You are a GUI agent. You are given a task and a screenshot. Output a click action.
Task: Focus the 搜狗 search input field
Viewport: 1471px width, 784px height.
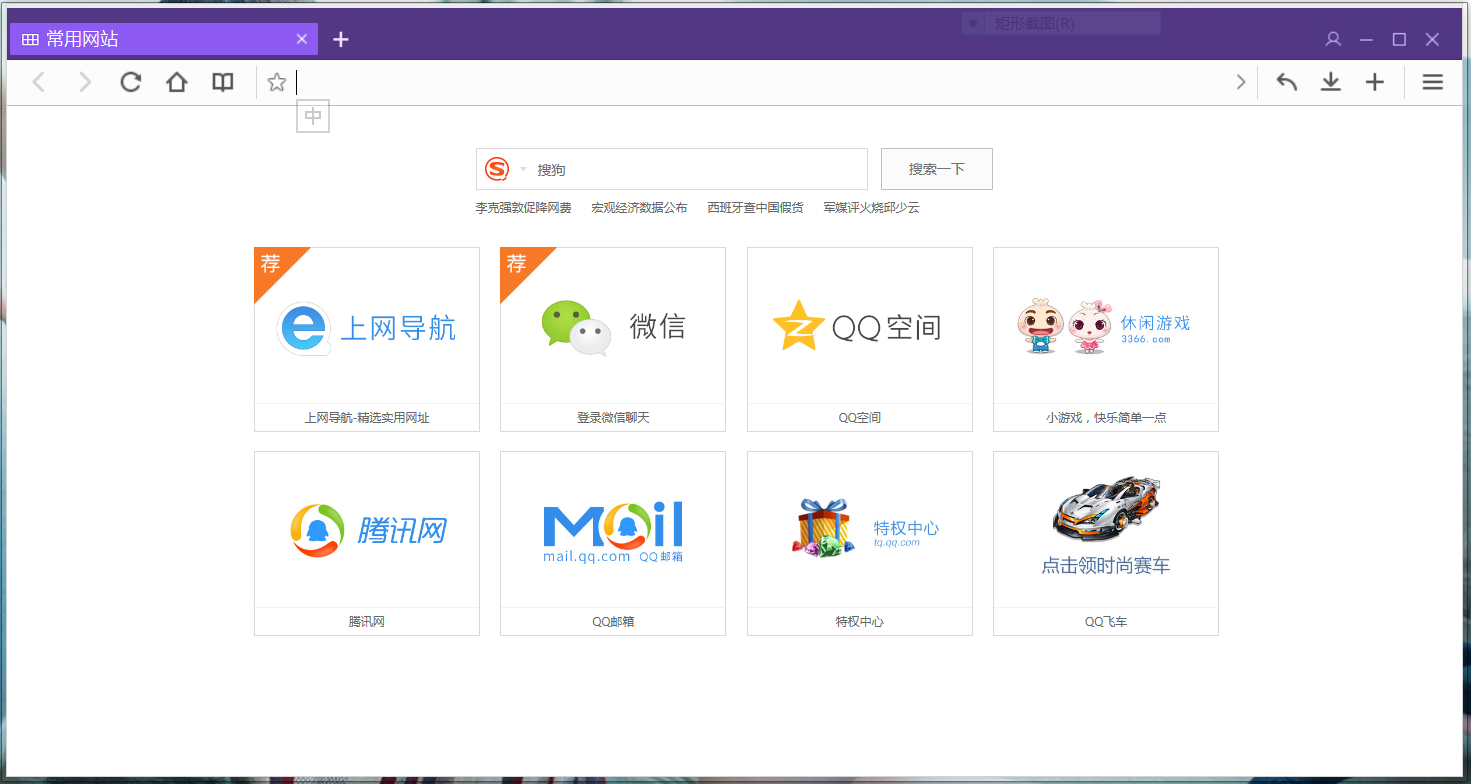[700, 169]
